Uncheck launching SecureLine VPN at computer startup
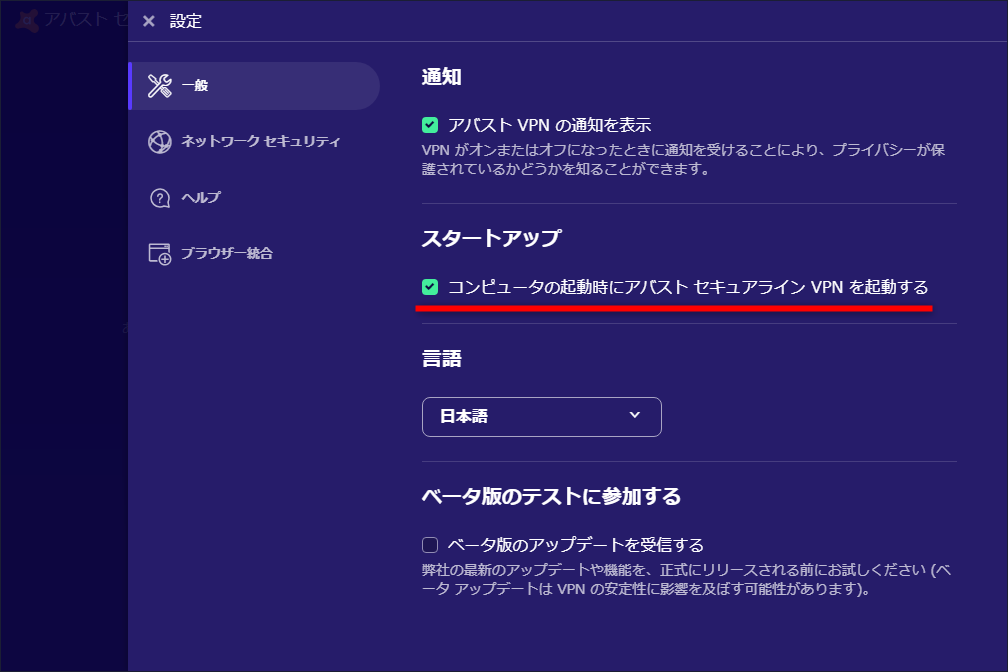The width and height of the screenshot is (1008, 672). (430, 286)
